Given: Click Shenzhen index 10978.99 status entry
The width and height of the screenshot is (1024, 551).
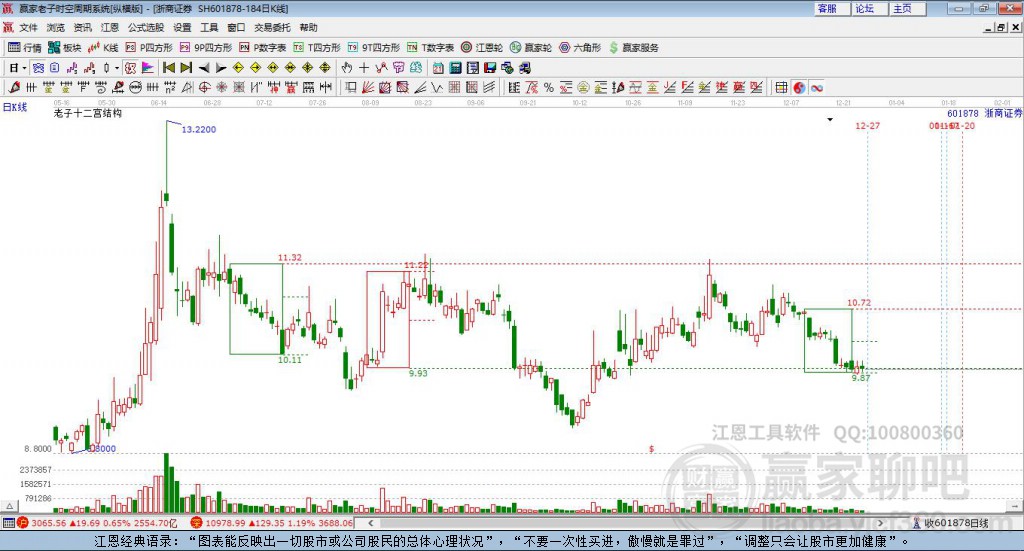Looking at the screenshot, I should pyautogui.click(x=272, y=523).
